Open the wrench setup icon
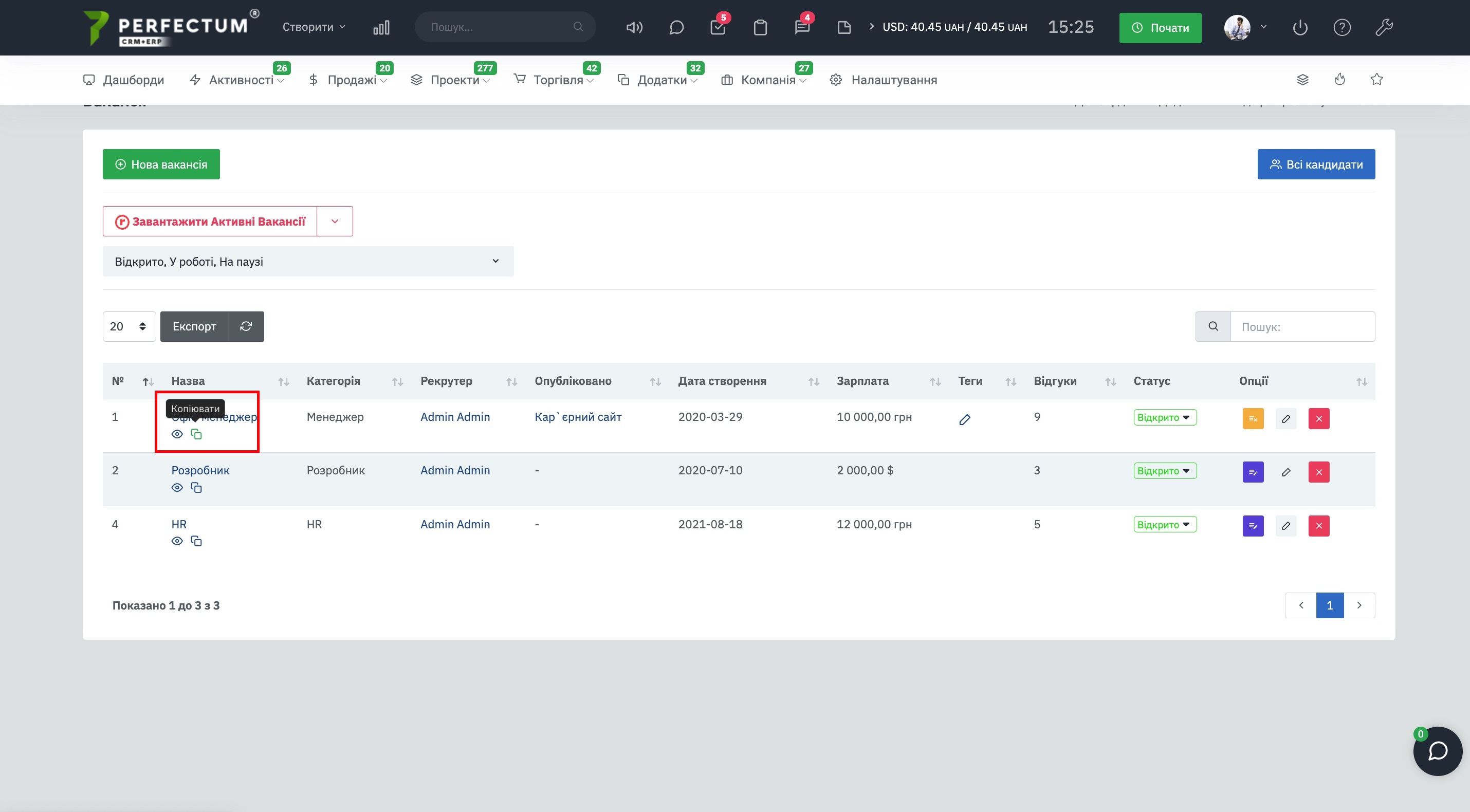Viewport: 1470px width, 812px height. [x=1384, y=27]
